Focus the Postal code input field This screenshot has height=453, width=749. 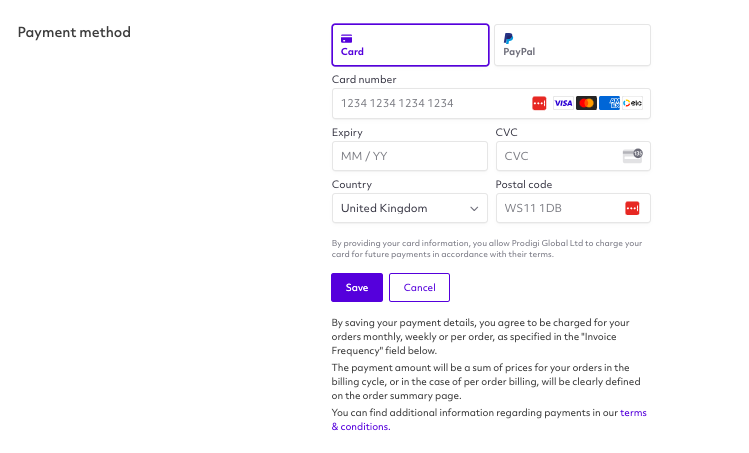tap(573, 208)
